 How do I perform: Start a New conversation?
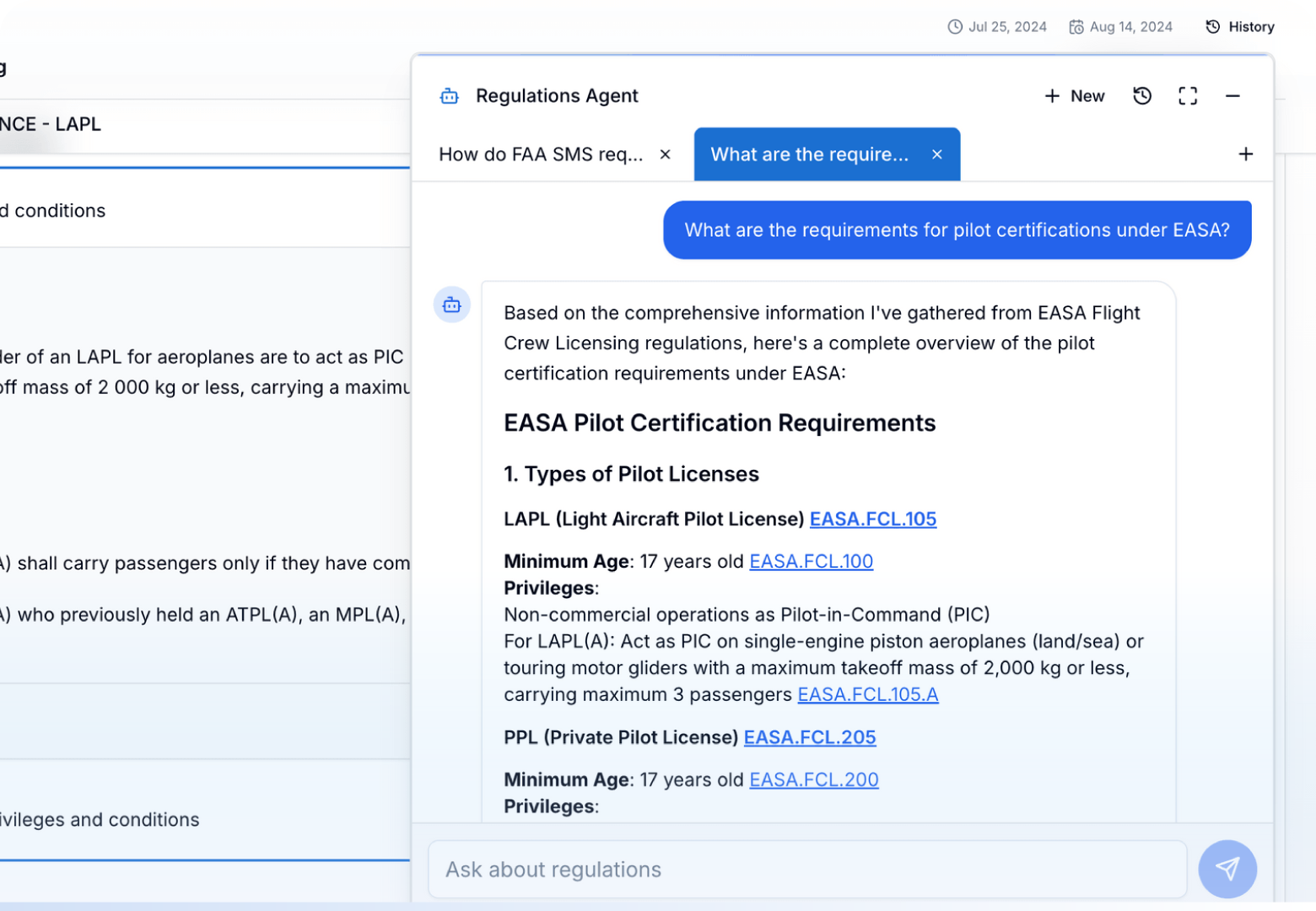pyautogui.click(x=1075, y=96)
